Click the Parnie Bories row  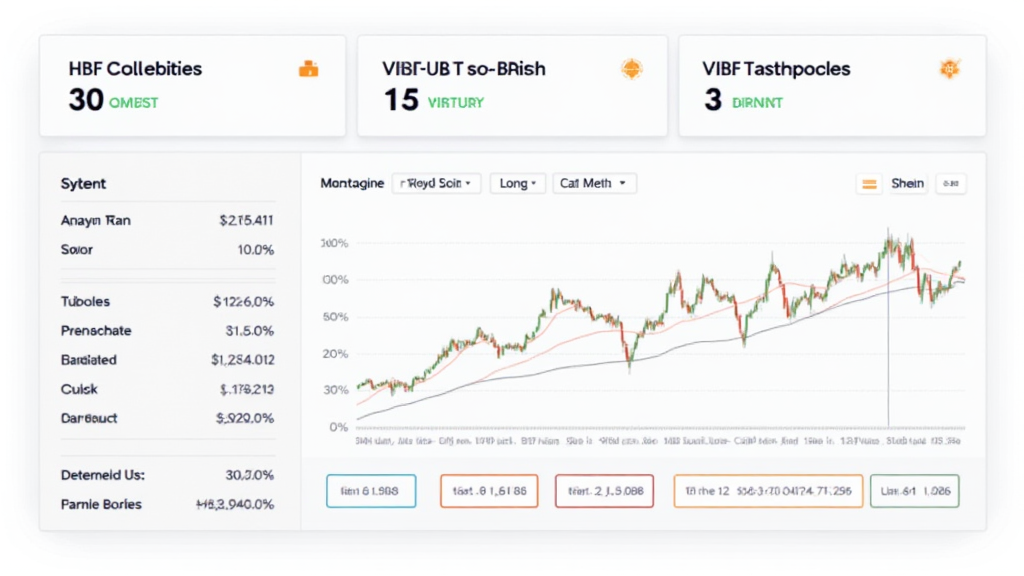[x=167, y=504]
